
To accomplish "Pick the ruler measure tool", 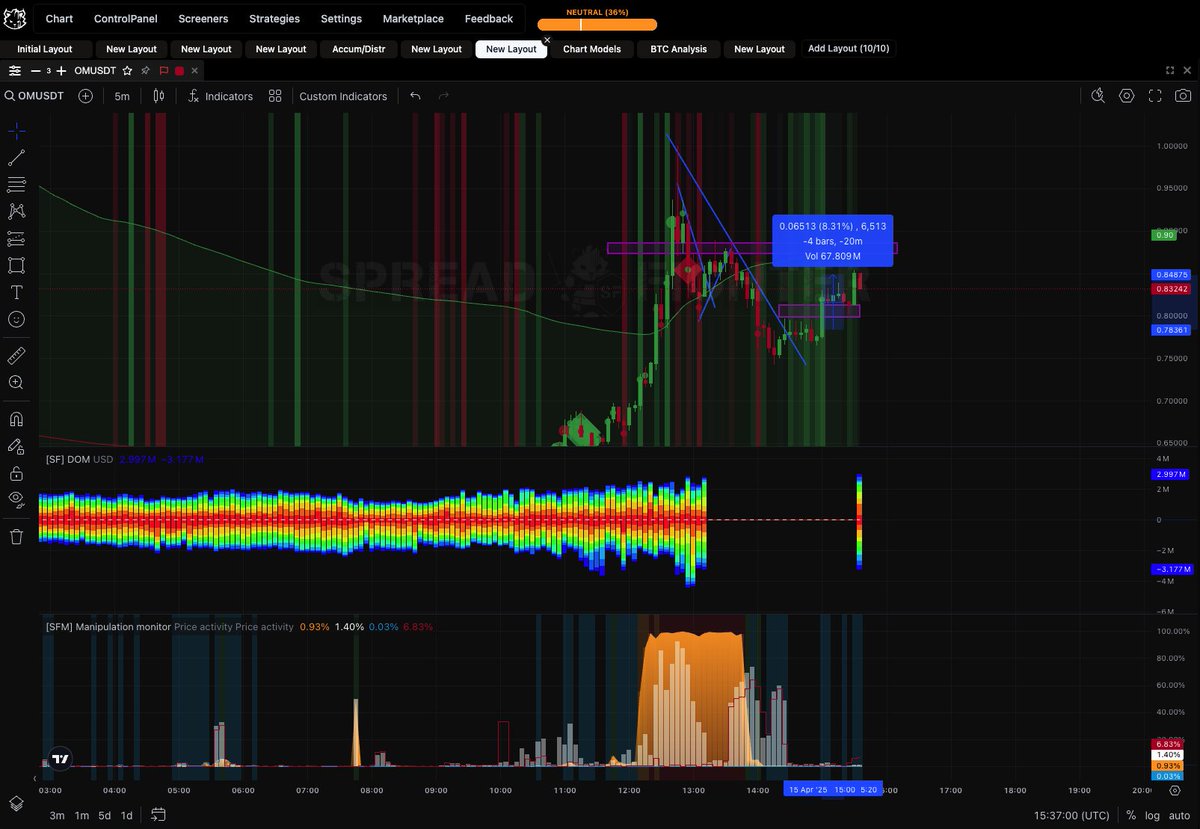I will coord(16,355).
